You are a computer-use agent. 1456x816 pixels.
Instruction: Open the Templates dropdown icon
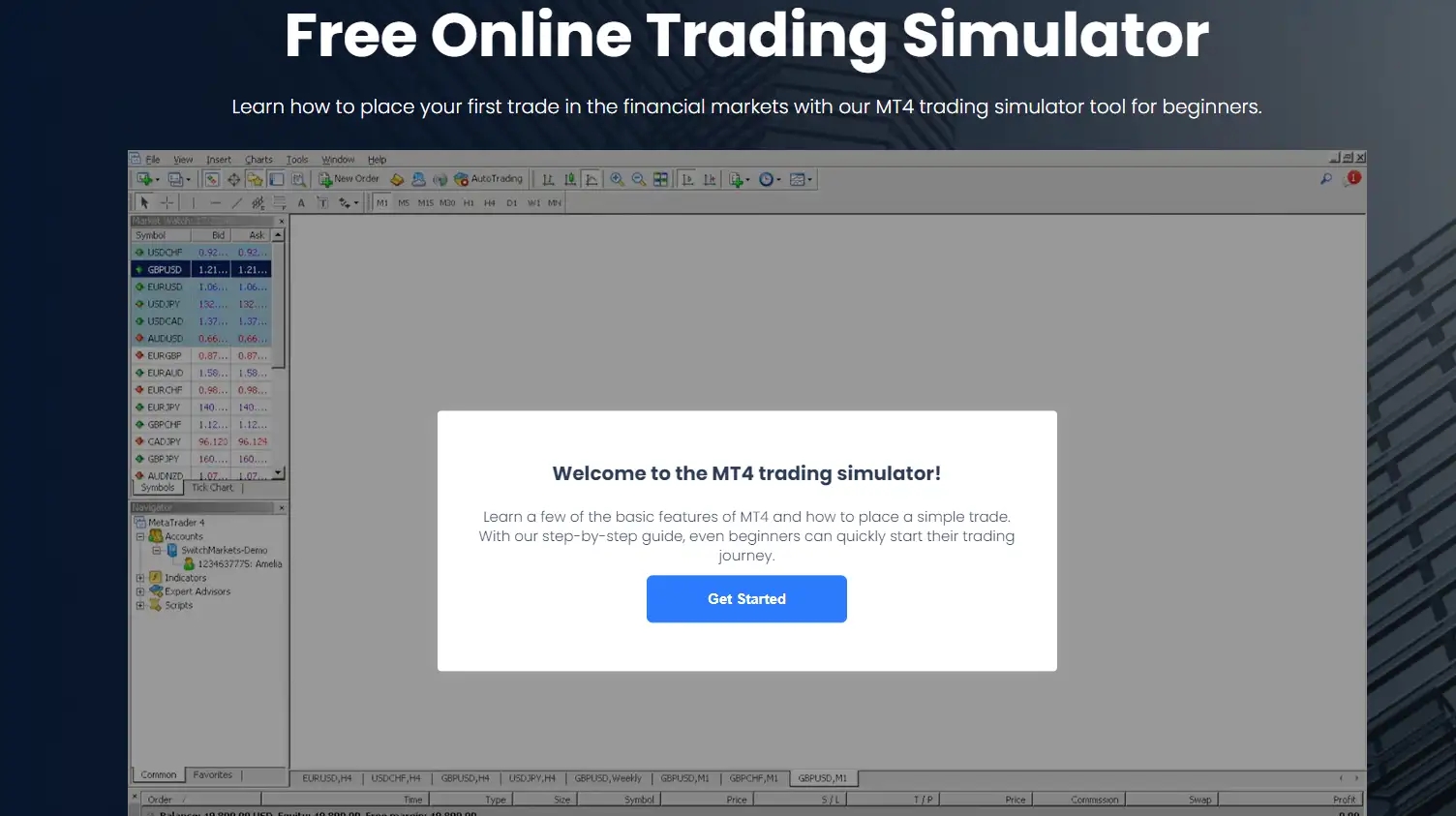801,179
